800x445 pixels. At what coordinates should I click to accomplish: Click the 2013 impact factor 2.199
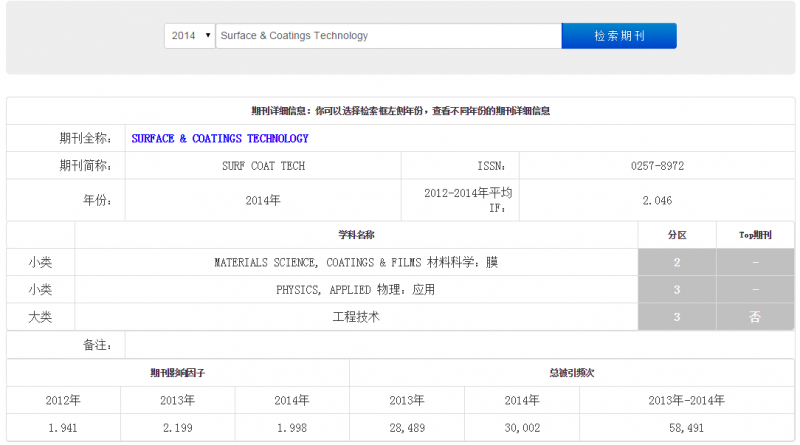(x=178, y=428)
